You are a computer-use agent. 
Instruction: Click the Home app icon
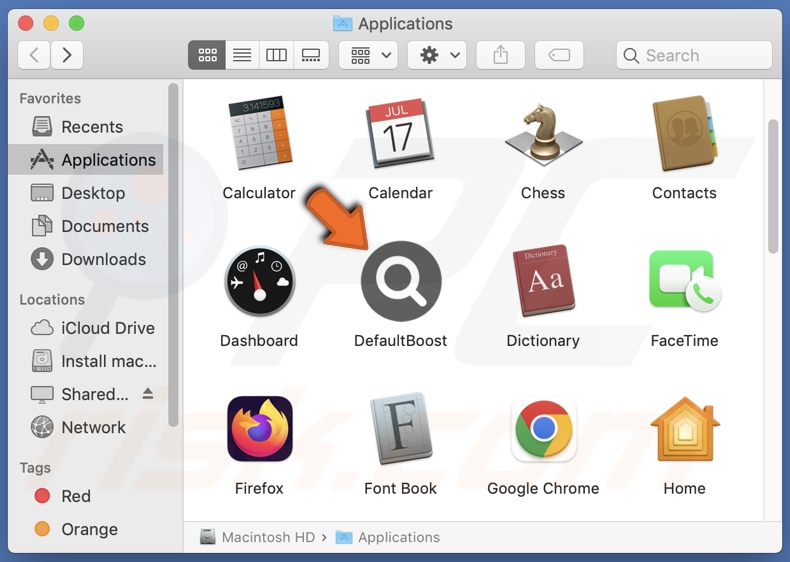684,429
